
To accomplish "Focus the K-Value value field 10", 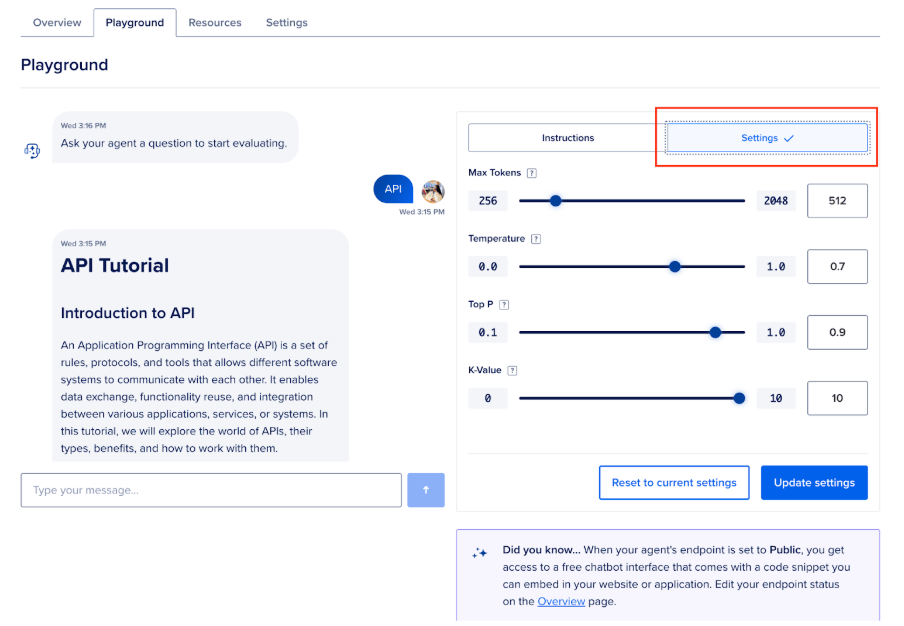I will click(x=837, y=398).
